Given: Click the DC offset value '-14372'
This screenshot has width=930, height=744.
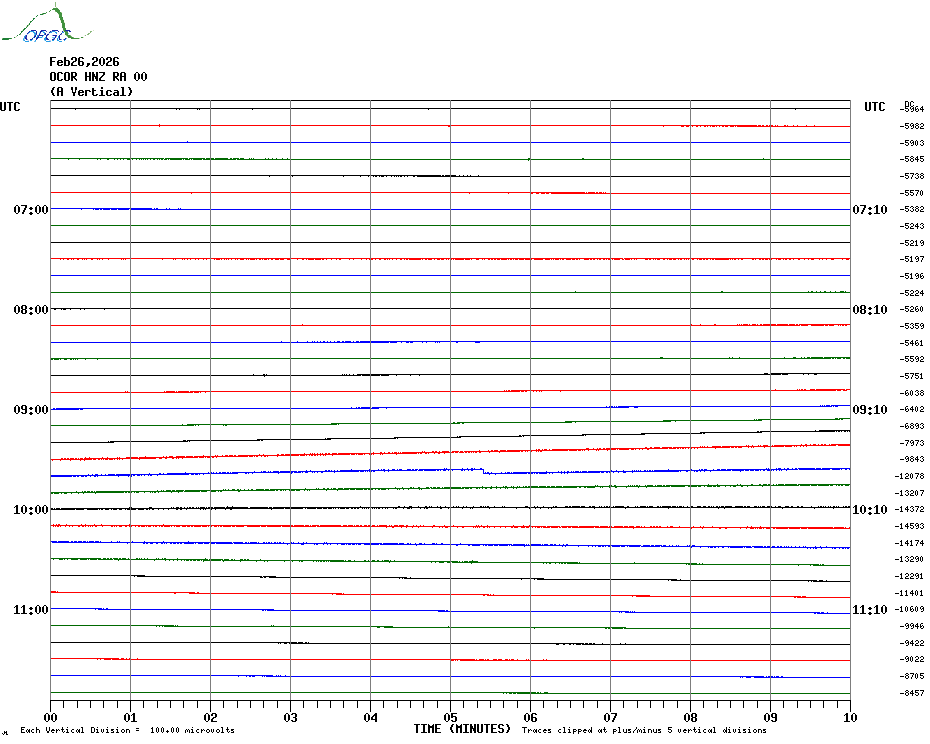Looking at the screenshot, I should 909,510.
